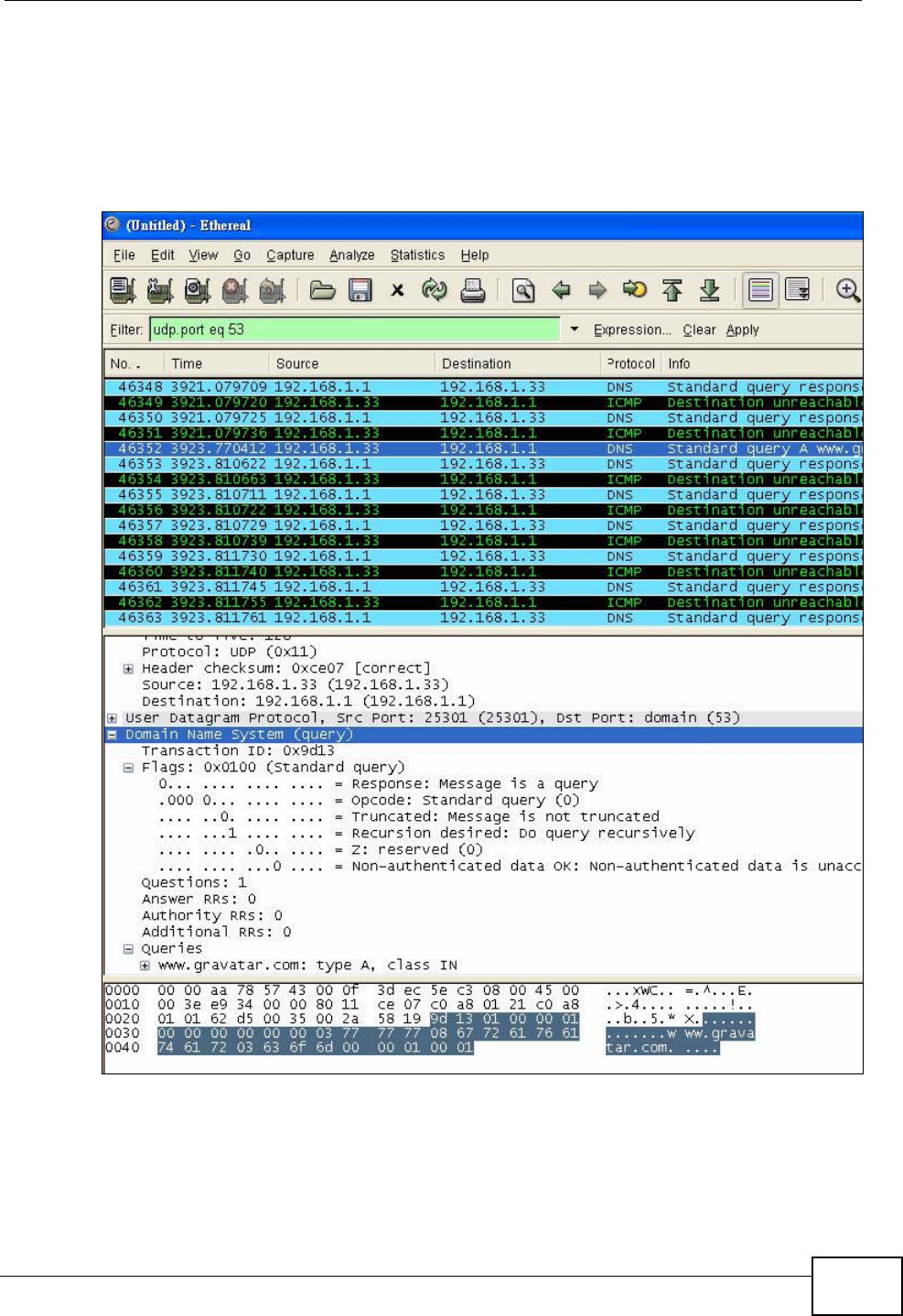Viewport: 903px width, 1316px height.
Task: Select Transaction ID: 0x9d13 line
Action: pos(238,751)
